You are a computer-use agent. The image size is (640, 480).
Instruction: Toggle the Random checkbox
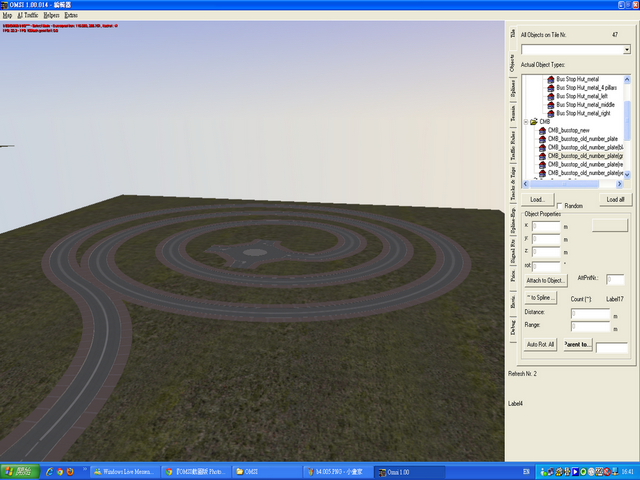click(559, 205)
